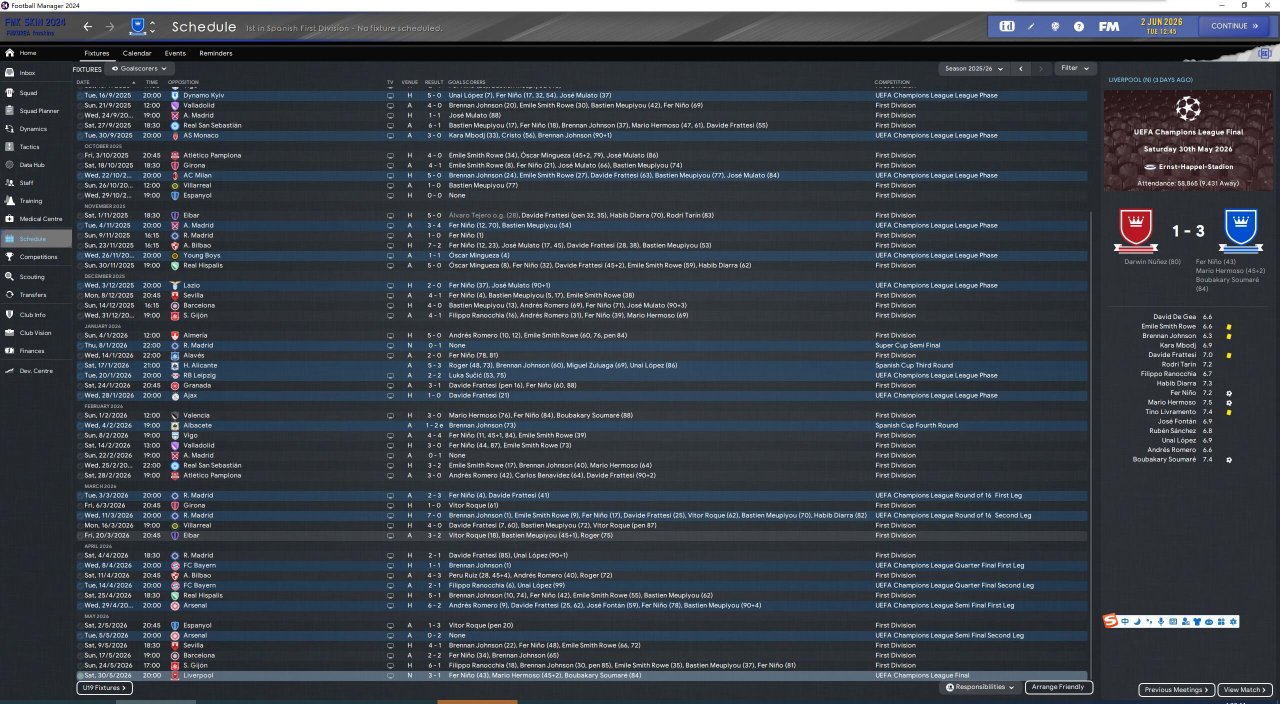Click the Arrange Friendly button
Image resolution: width=1280 pixels, height=704 pixels.
pos(1059,688)
